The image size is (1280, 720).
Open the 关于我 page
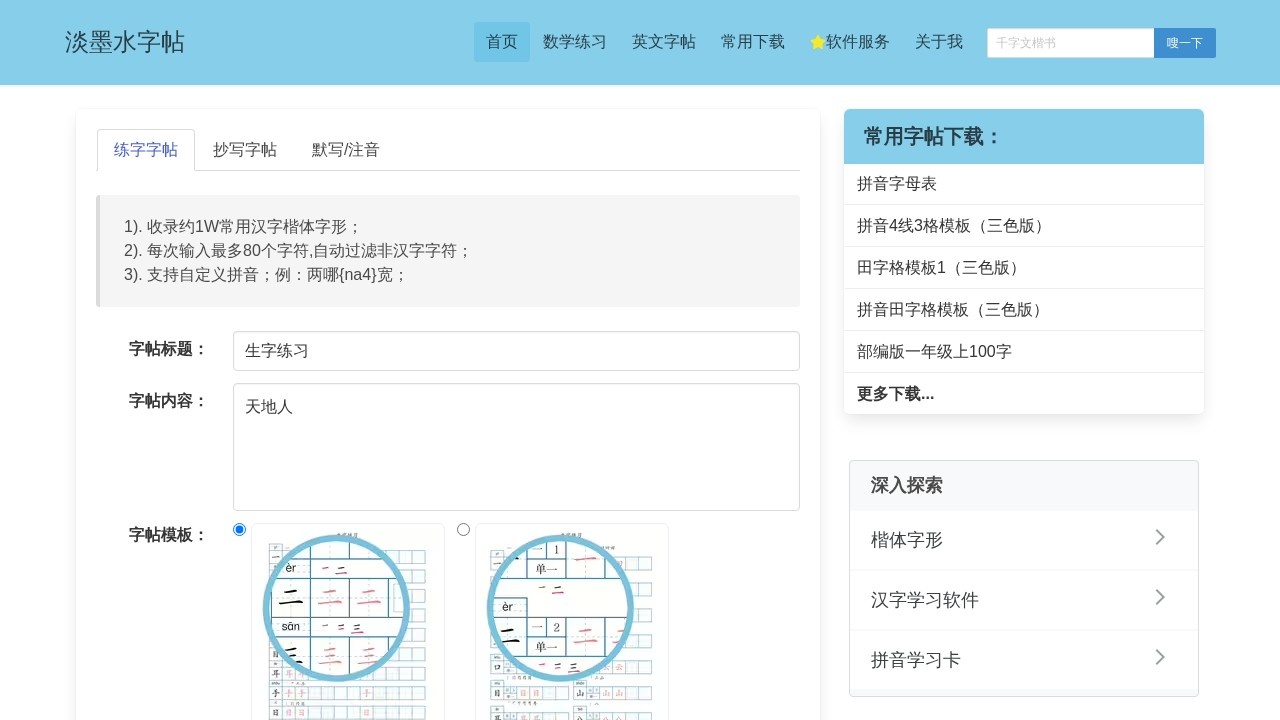pos(938,42)
